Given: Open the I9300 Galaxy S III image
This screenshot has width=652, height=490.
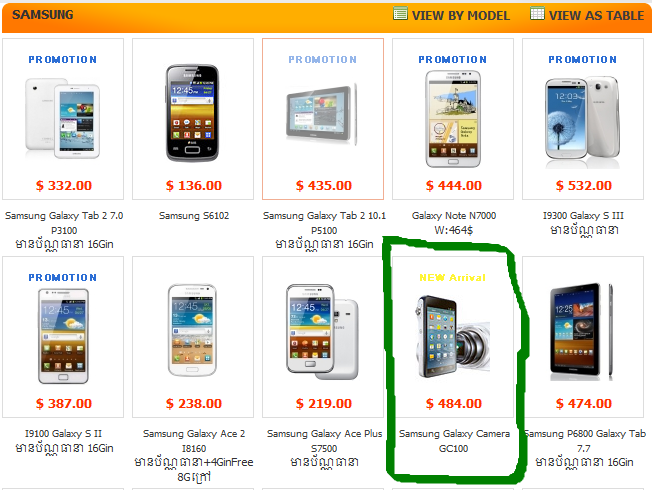Looking at the screenshot, I should 583,118.
